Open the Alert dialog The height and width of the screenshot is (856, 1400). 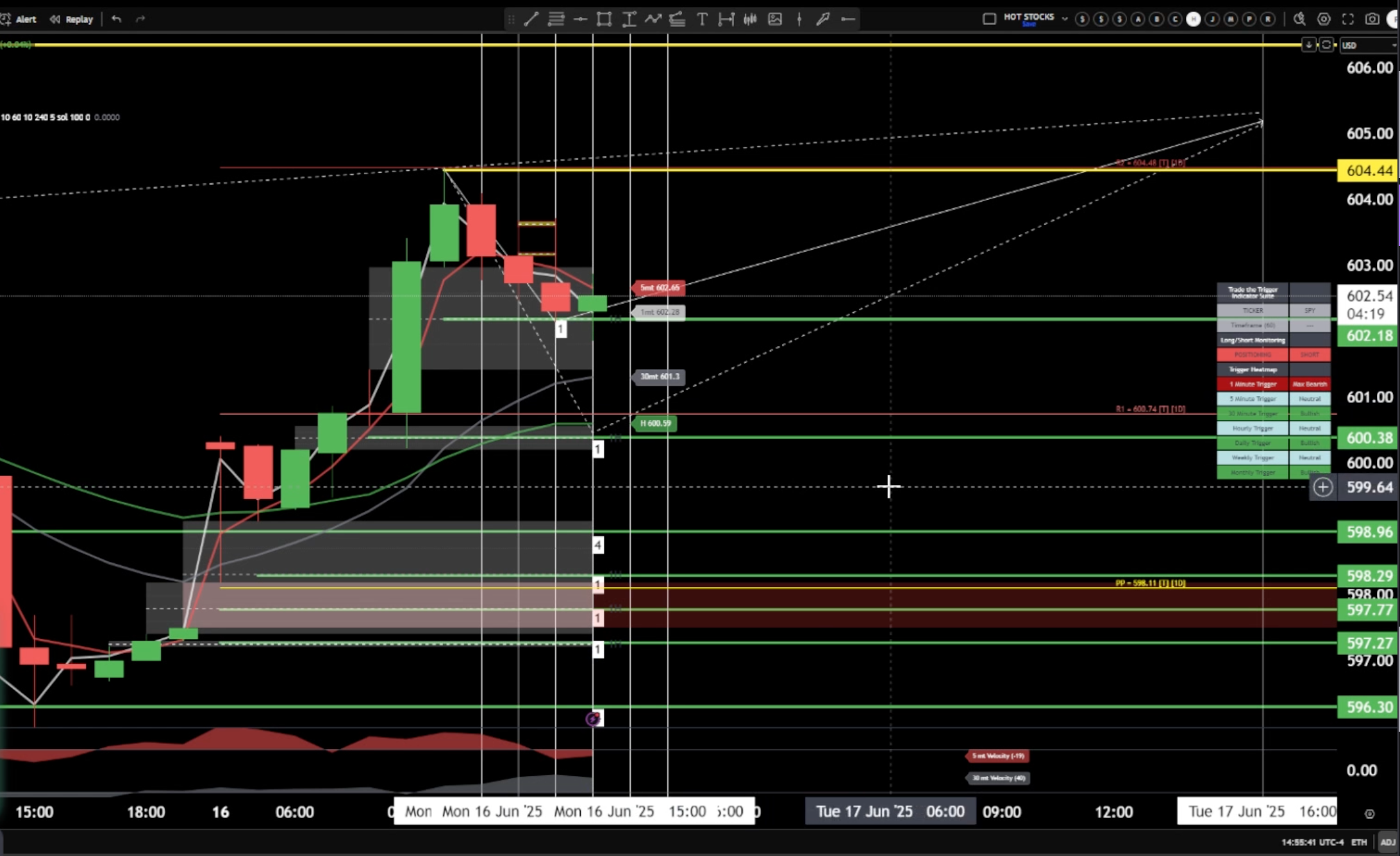click(19, 19)
